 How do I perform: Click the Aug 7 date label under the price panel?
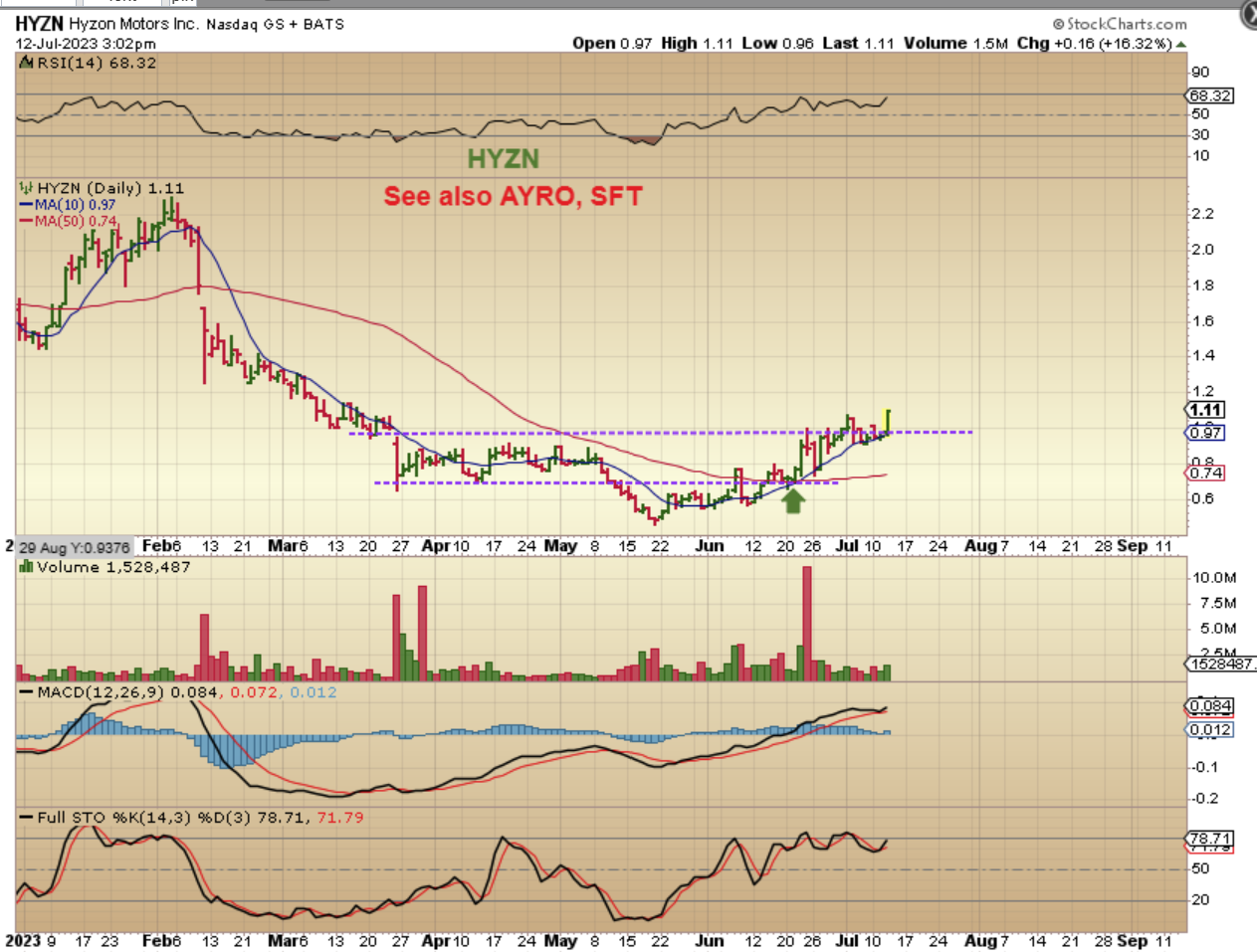pyautogui.click(x=986, y=545)
